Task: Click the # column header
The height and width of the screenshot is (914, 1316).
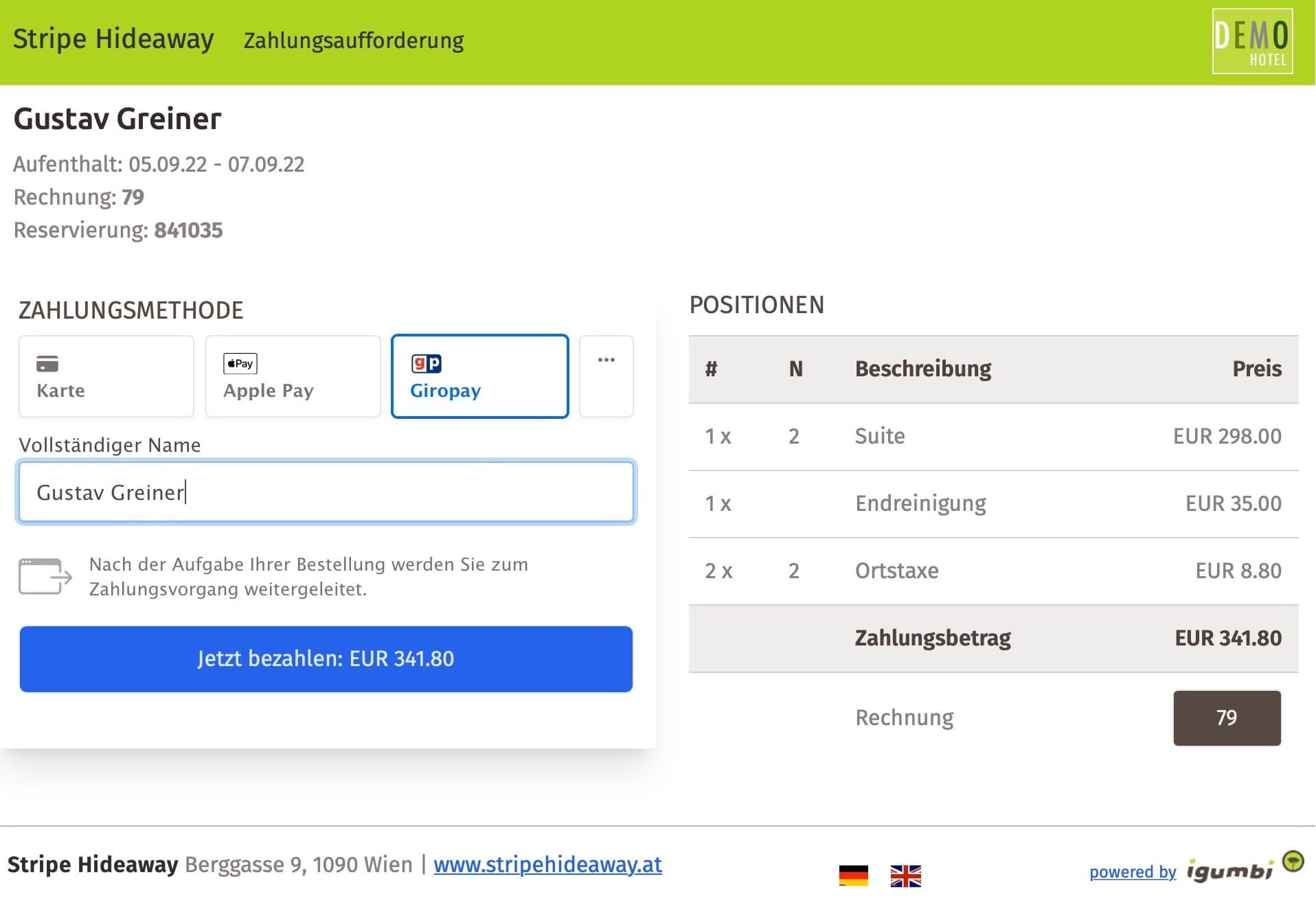Action: pos(712,369)
